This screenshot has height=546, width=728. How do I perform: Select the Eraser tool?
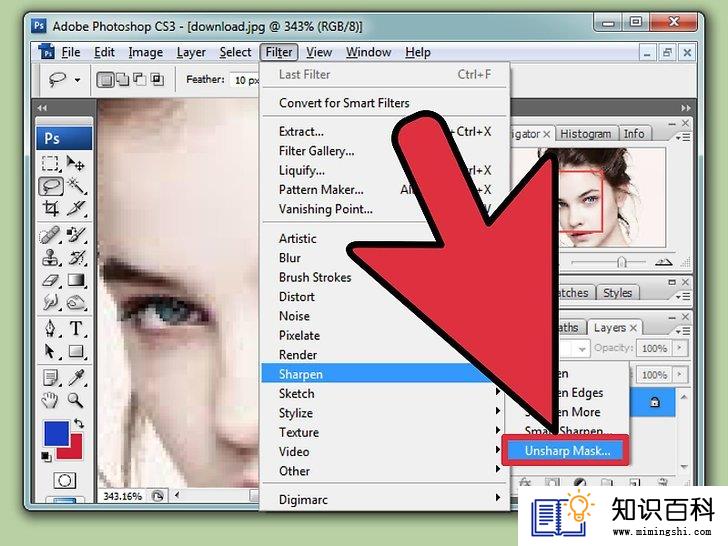point(50,280)
